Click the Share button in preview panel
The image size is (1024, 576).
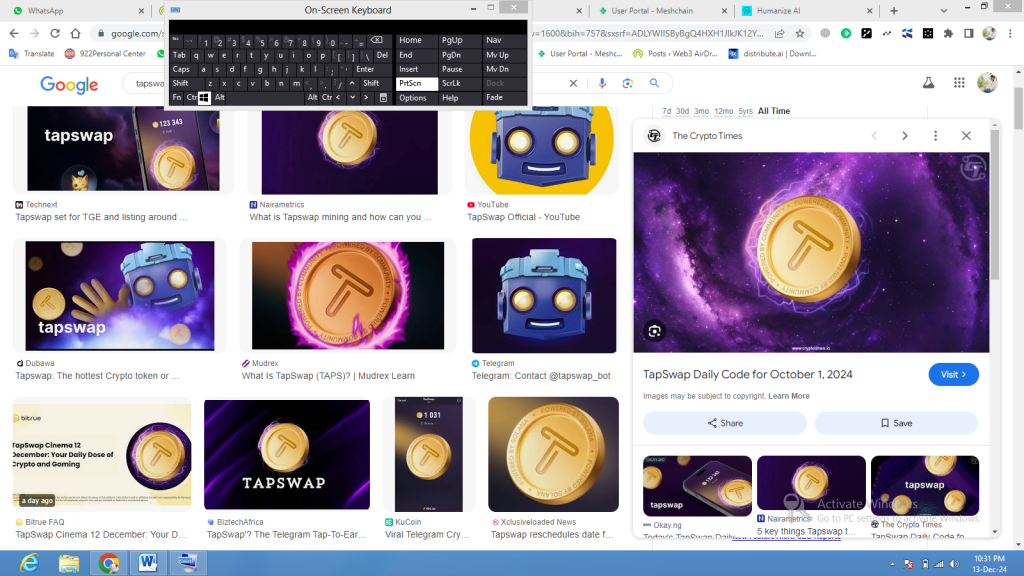pyautogui.click(x=725, y=423)
